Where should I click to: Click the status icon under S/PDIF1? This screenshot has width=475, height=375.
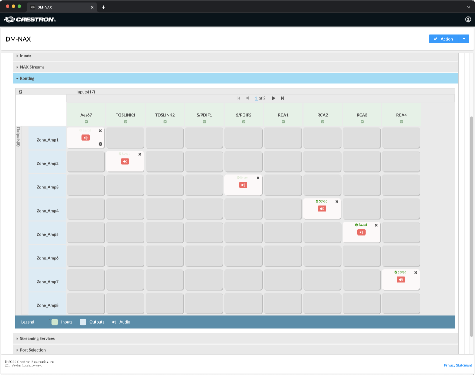point(204,122)
